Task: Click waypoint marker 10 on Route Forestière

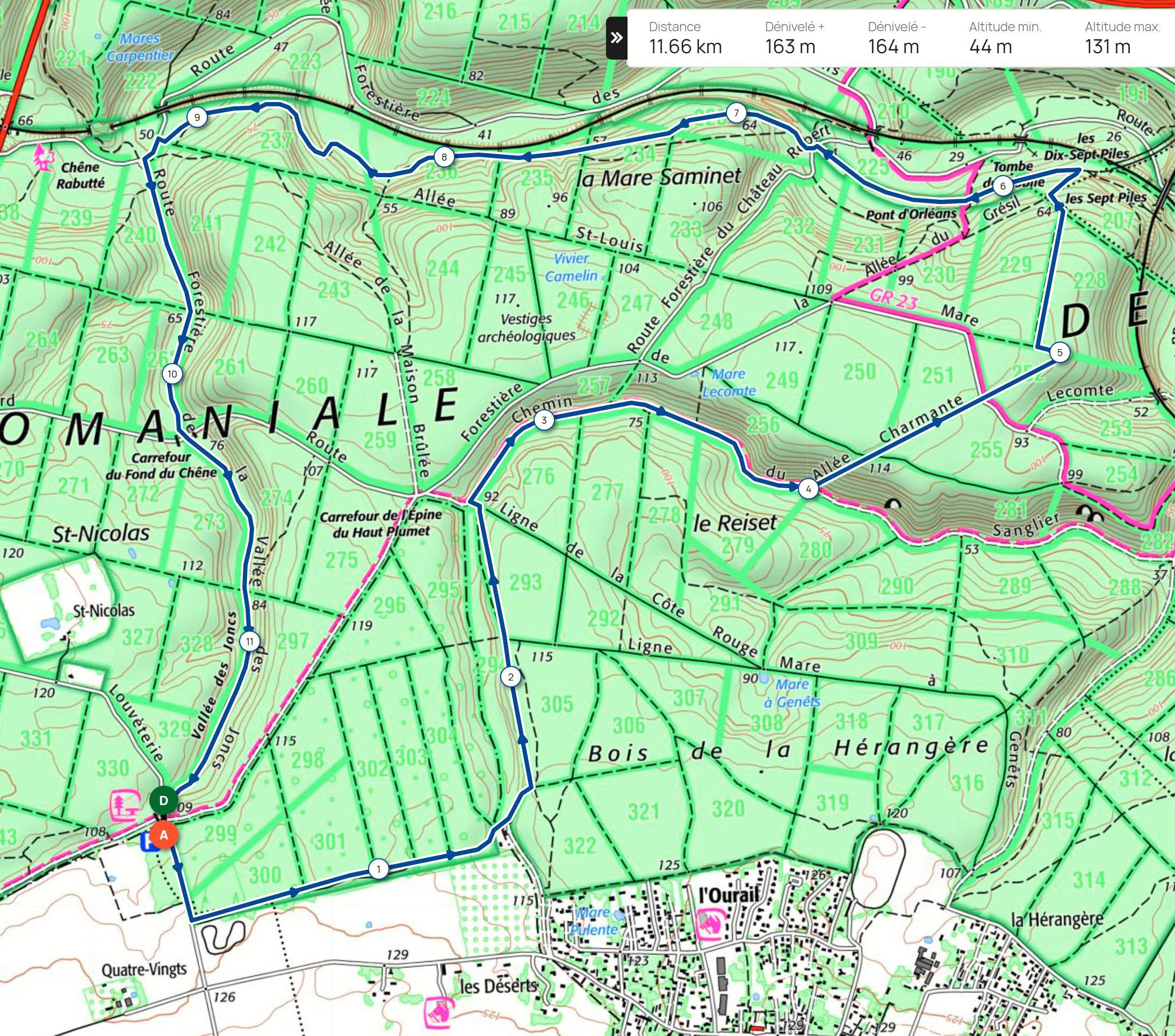Action: pyautogui.click(x=172, y=375)
